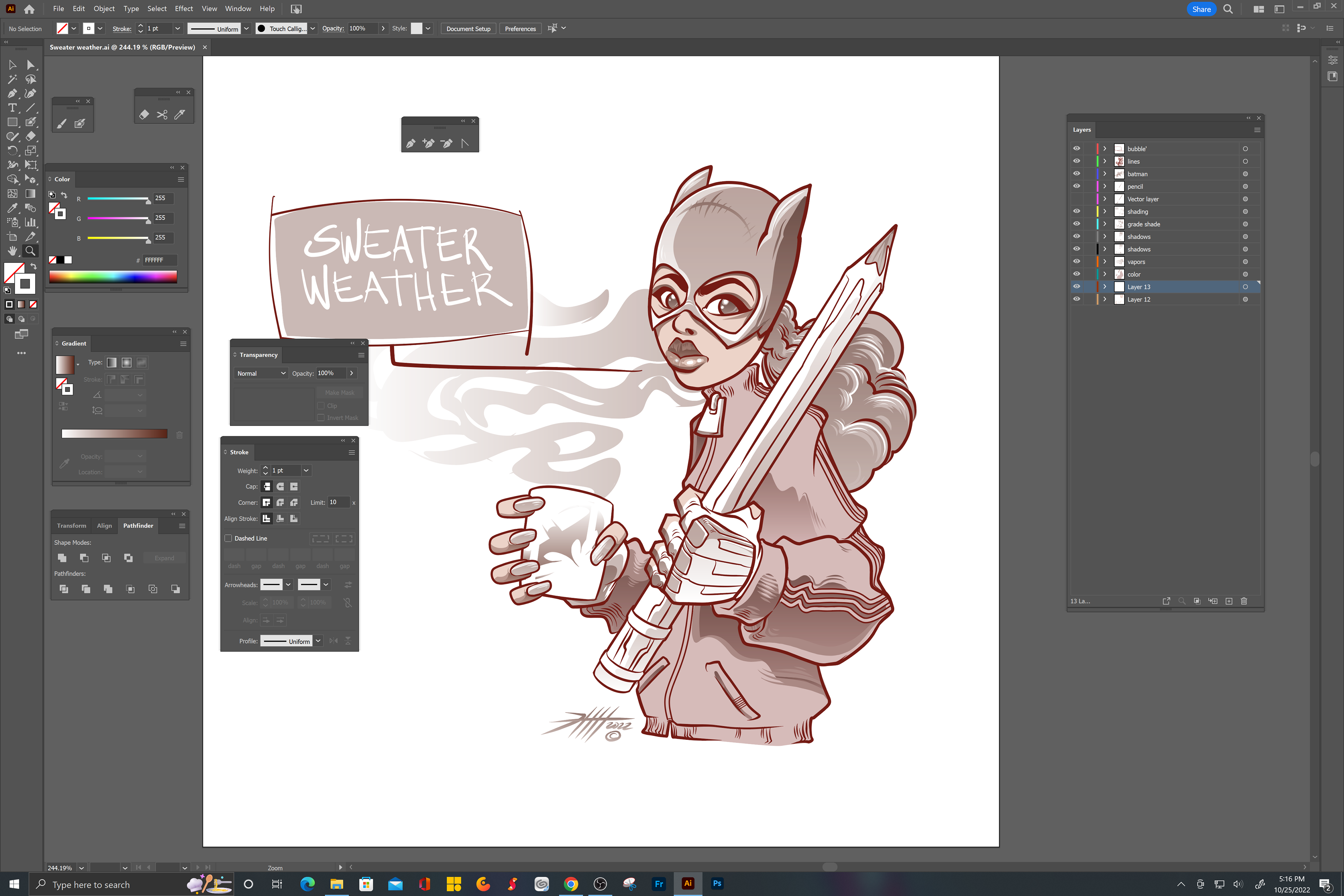The width and height of the screenshot is (1344, 896).
Task: Hide the bubble' layer with eye icon
Action: tap(1077, 148)
